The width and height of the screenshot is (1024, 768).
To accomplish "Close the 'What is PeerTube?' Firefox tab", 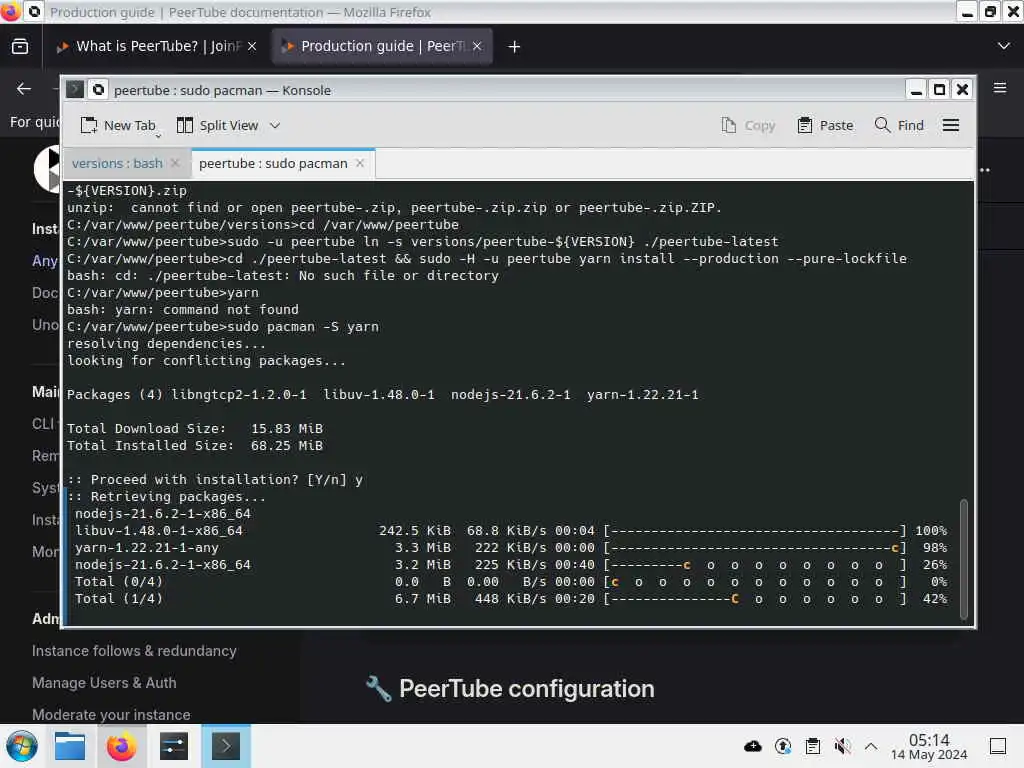I will [252, 46].
